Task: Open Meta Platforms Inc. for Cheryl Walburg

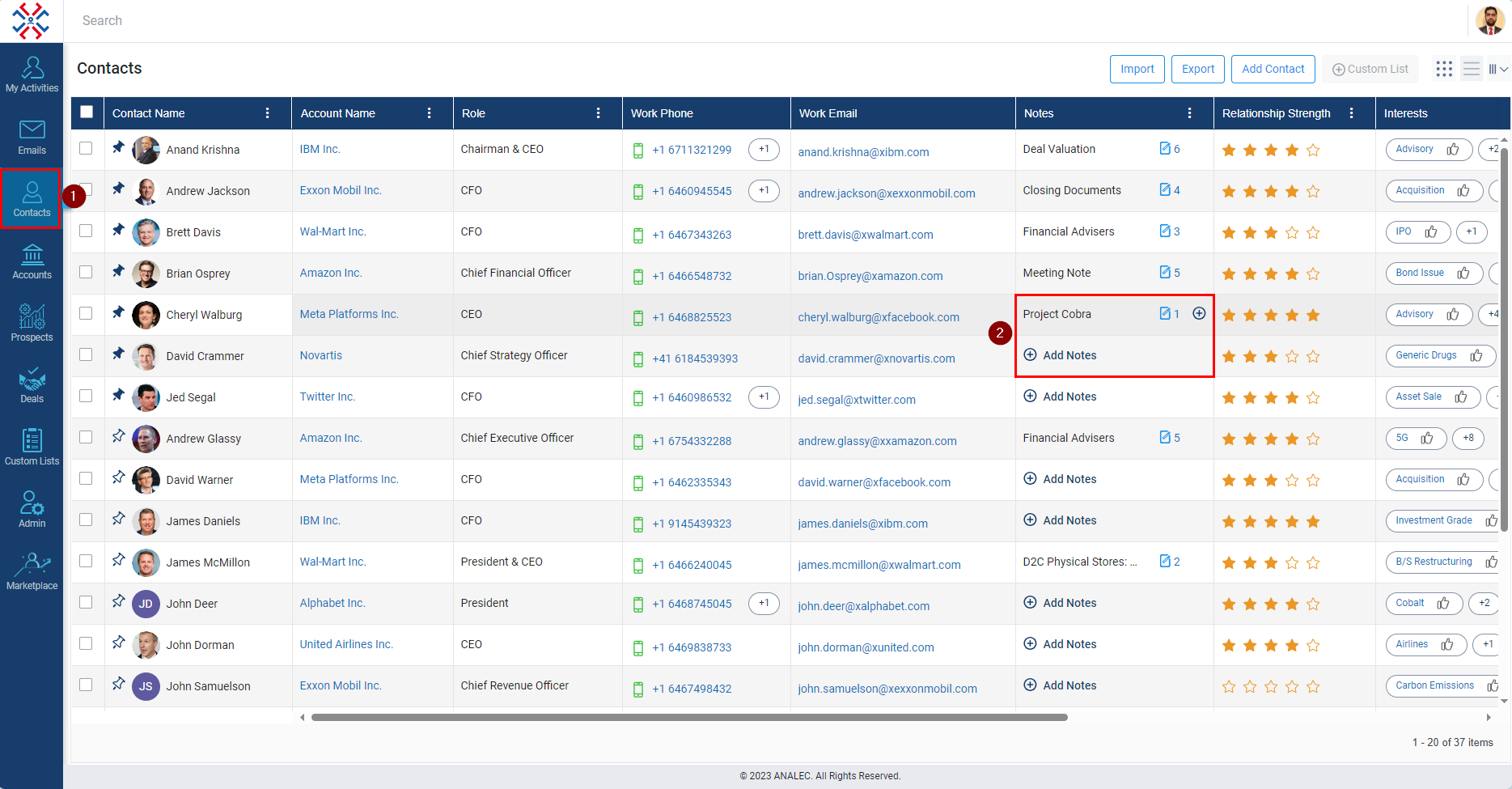Action: point(349,314)
